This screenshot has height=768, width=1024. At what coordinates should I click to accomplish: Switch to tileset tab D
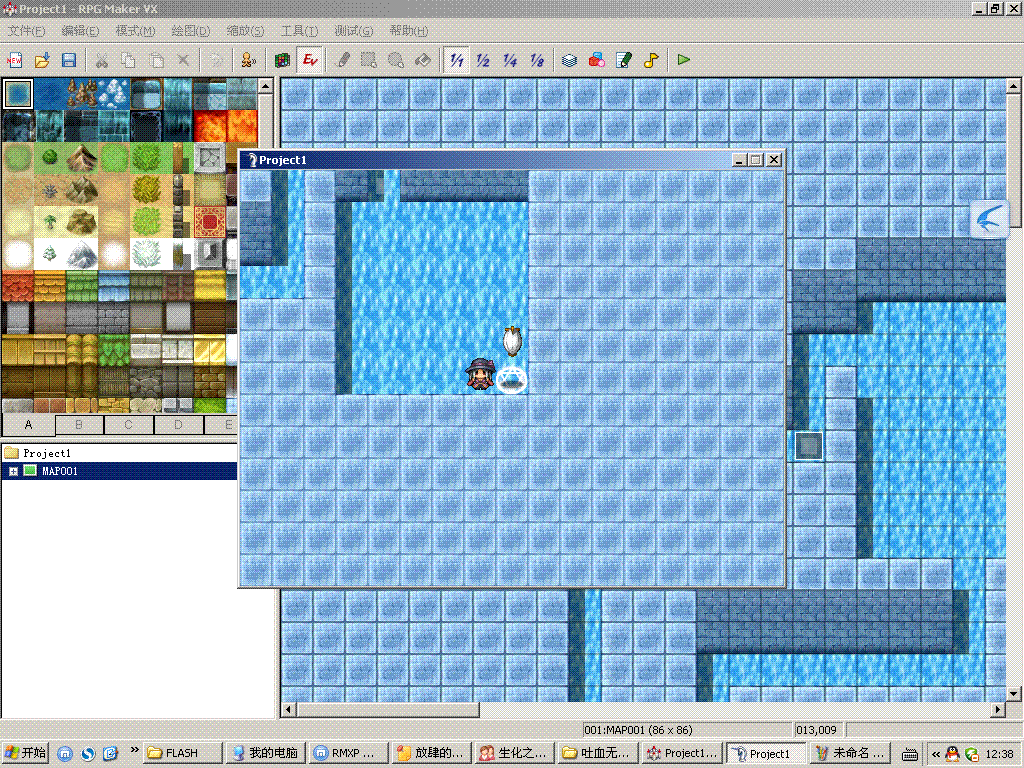(178, 424)
